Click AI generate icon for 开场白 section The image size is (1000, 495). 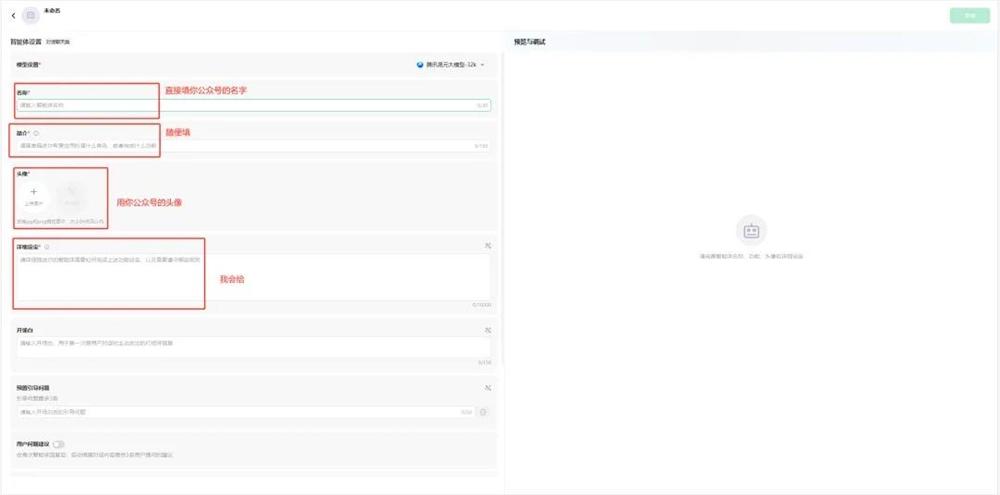coord(488,330)
